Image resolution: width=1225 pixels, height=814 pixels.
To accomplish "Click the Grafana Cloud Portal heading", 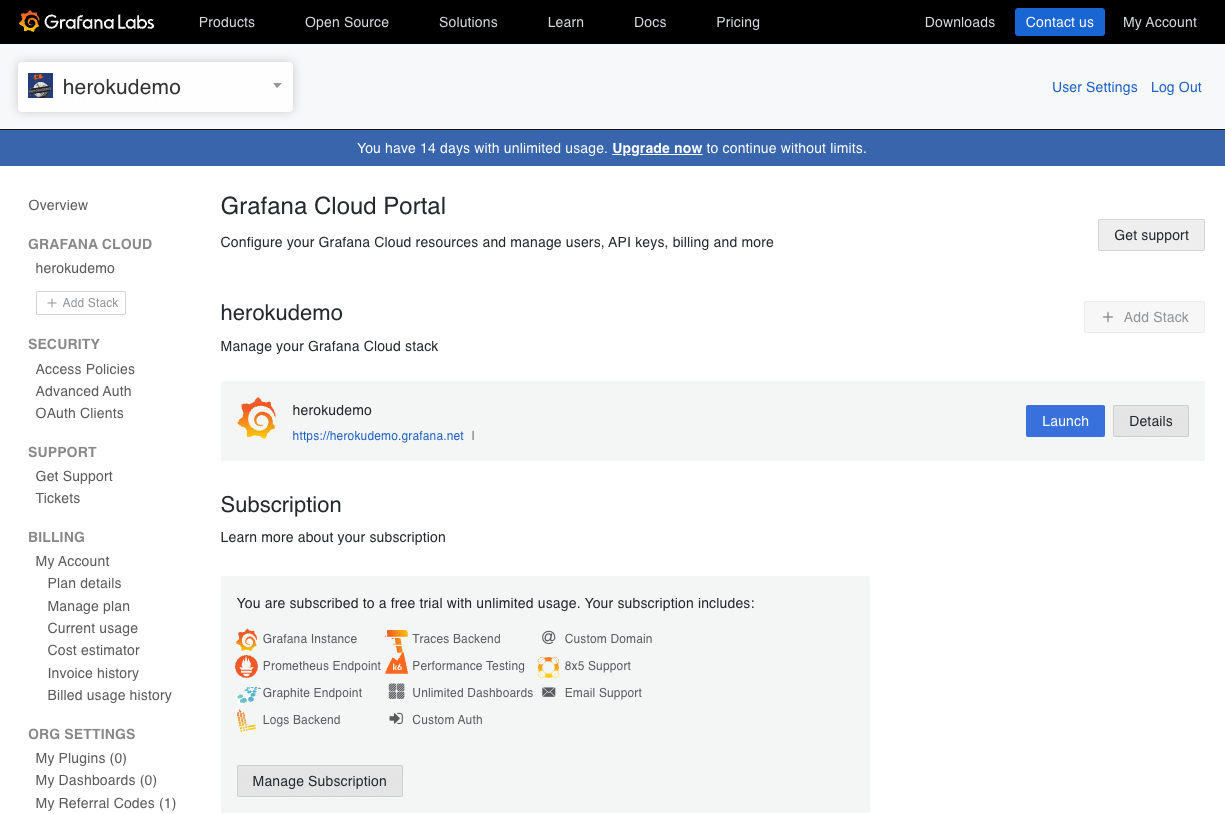I will click(x=333, y=206).
